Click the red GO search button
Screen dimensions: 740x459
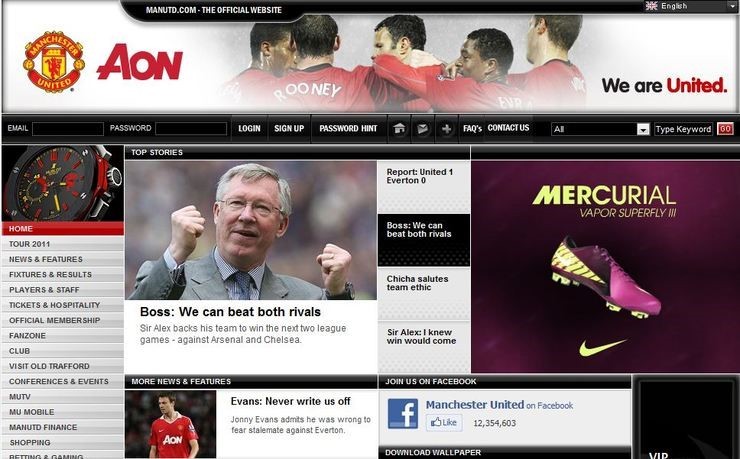tap(725, 129)
